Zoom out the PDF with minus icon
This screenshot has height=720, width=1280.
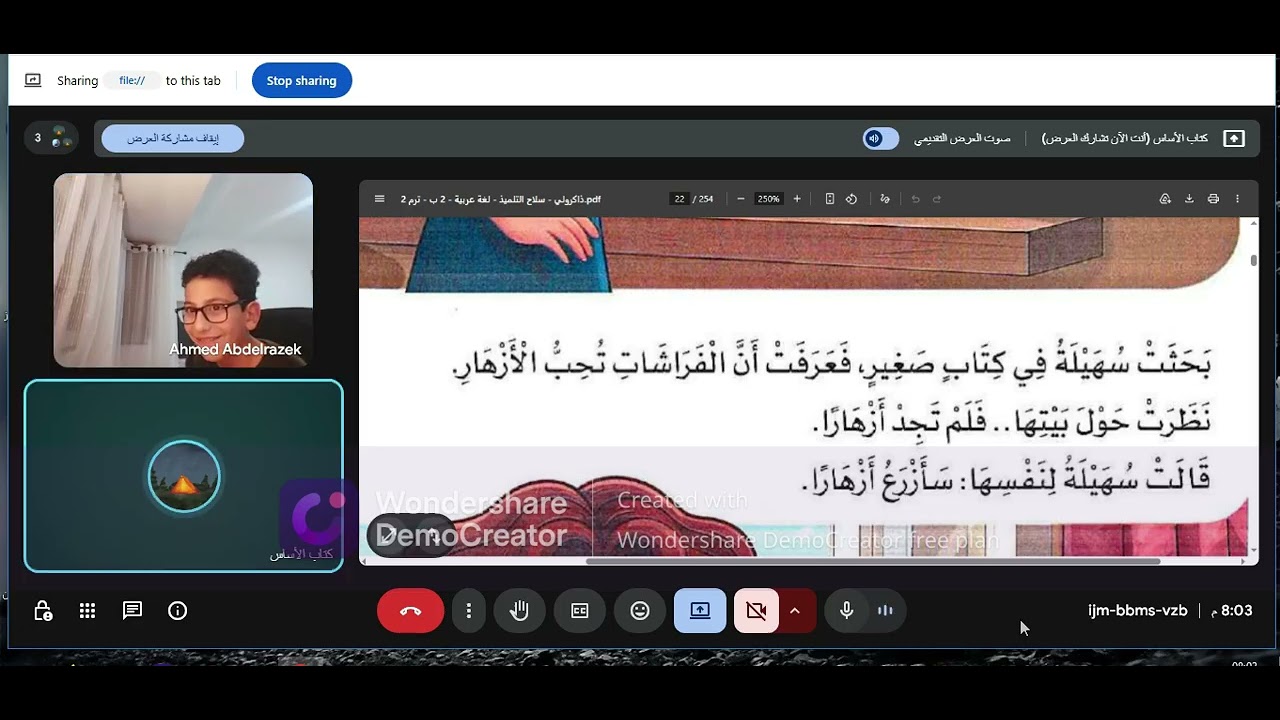coord(740,199)
